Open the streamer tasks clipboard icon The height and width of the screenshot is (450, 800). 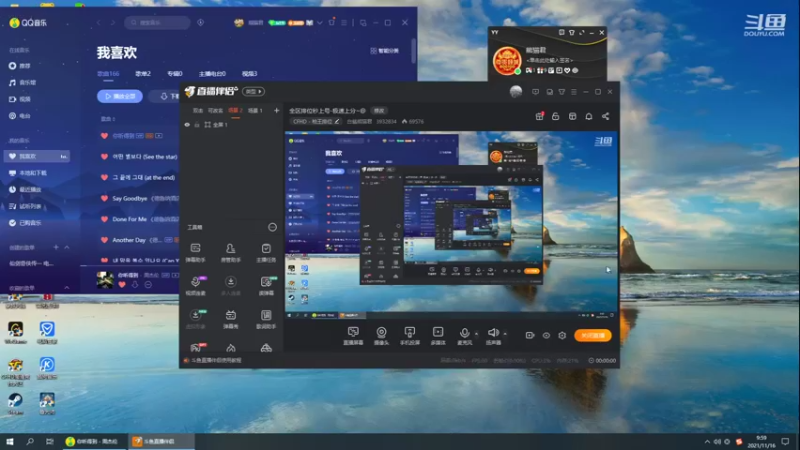(266, 252)
